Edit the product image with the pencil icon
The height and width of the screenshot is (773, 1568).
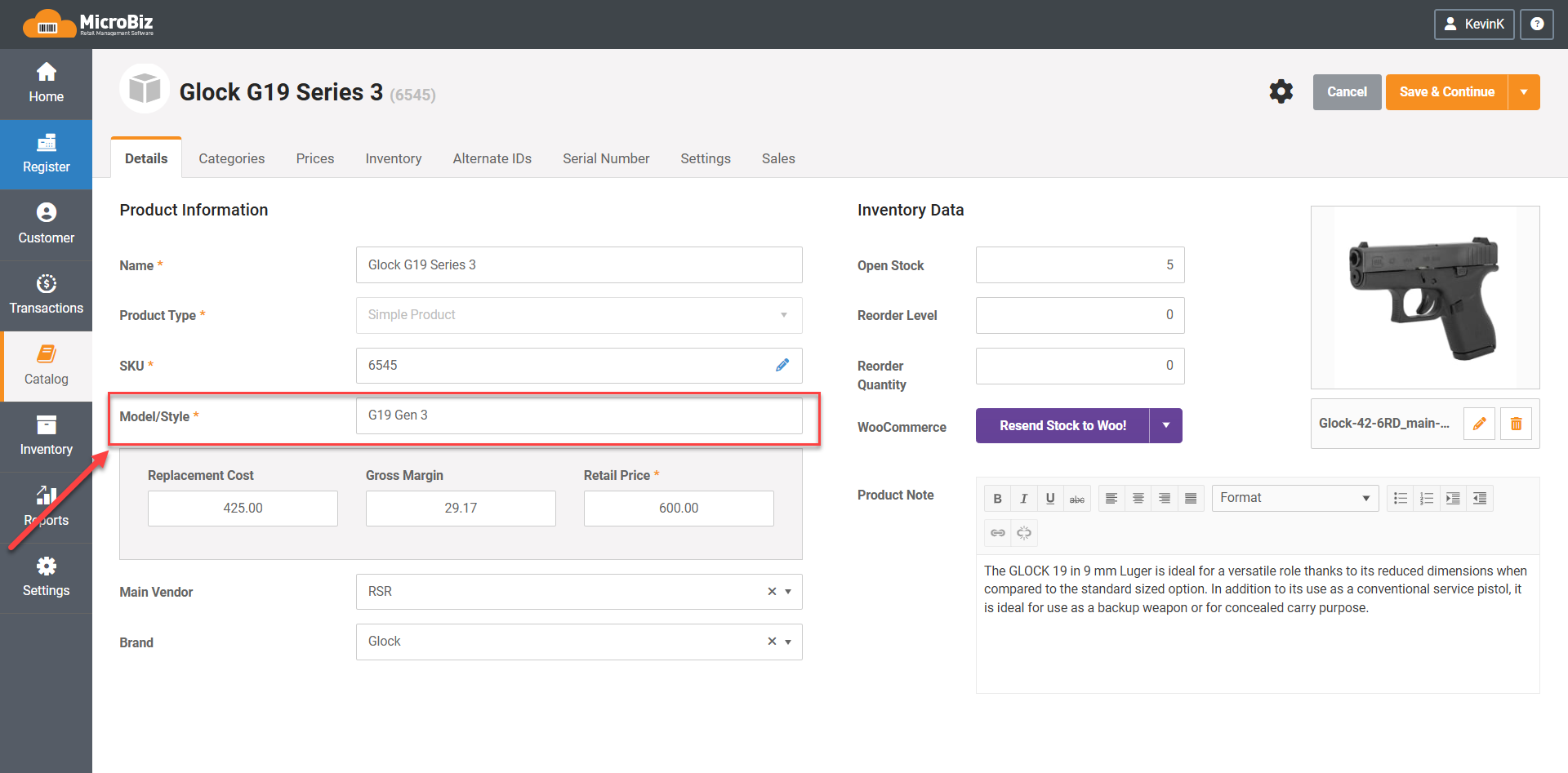1479,424
